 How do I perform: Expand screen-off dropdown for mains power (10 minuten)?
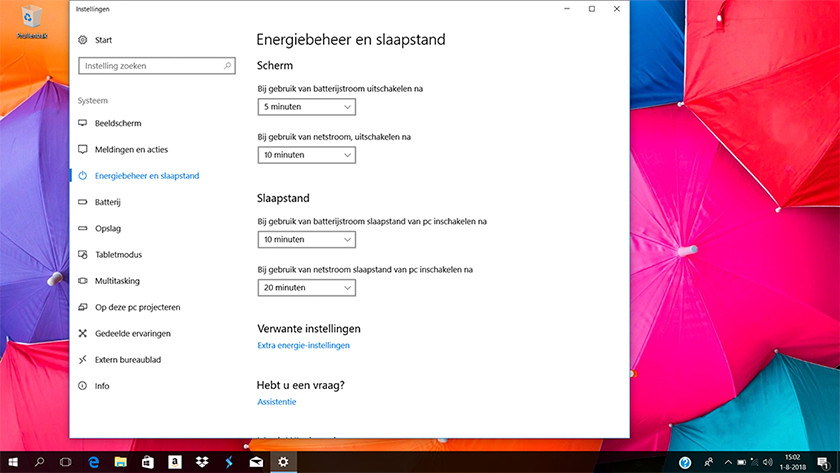306,155
